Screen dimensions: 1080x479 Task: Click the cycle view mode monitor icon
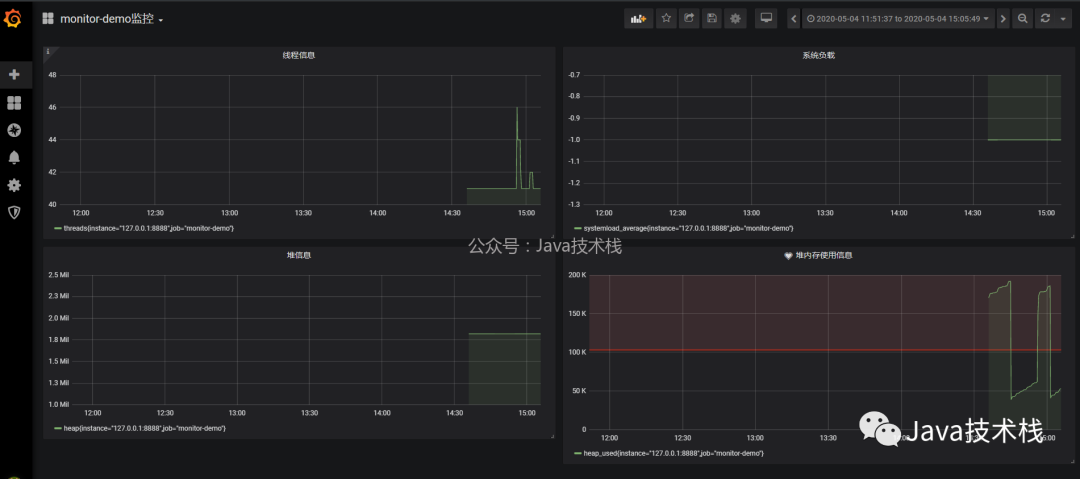pyautogui.click(x=767, y=18)
